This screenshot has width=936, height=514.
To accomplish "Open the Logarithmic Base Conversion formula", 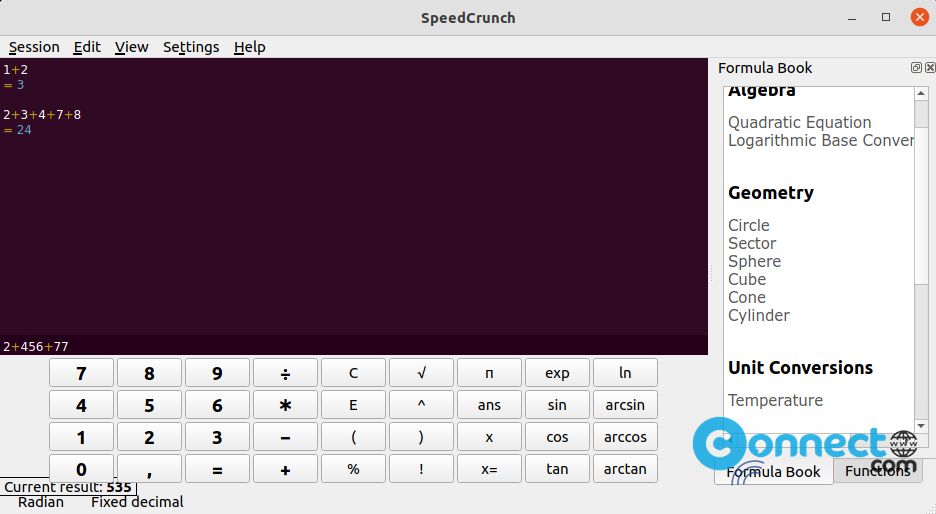I will click(x=821, y=140).
